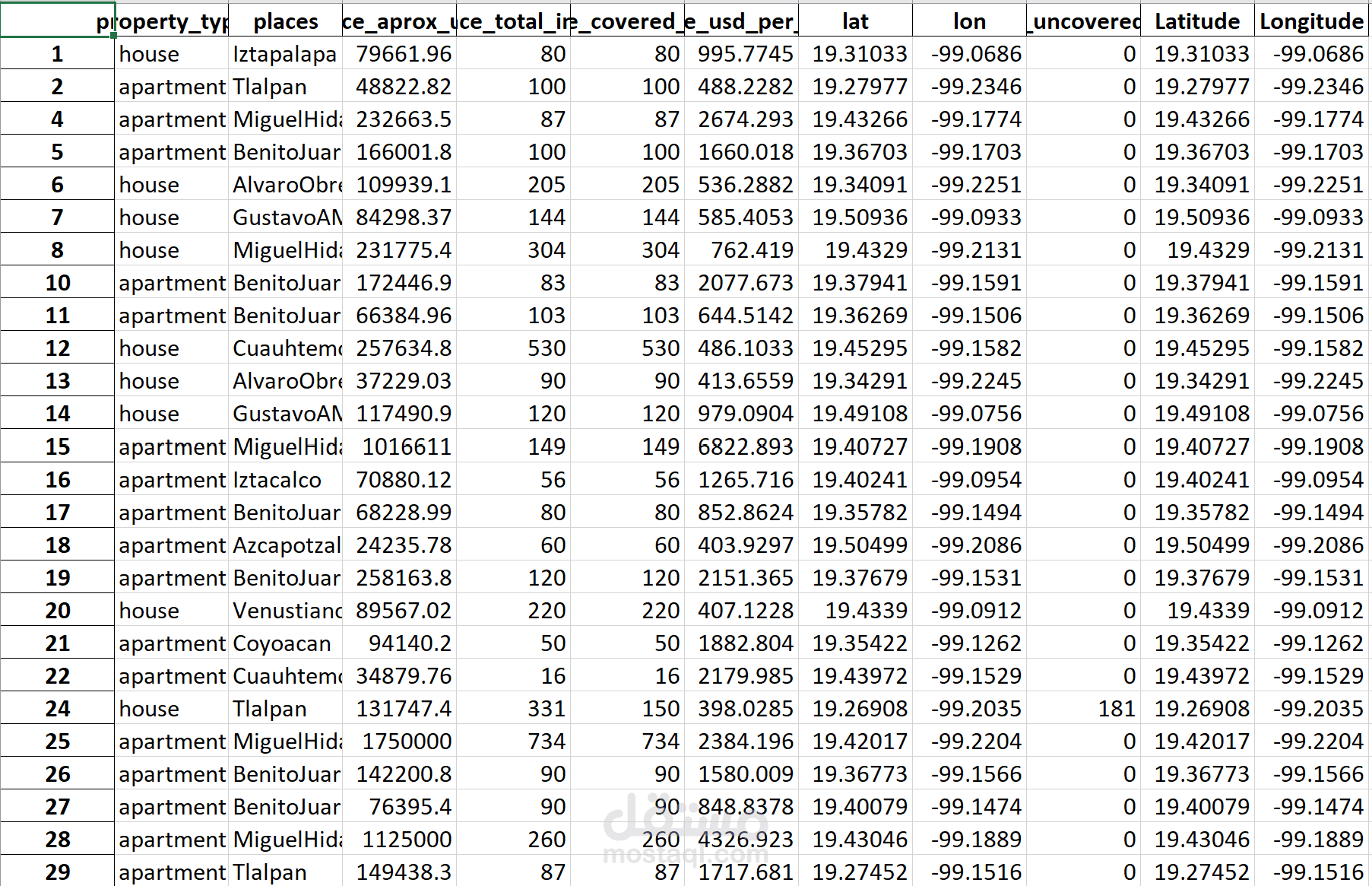Screen dimensions: 1372x886
Task: Select the Iztacalco place cell
Action: (x=285, y=479)
